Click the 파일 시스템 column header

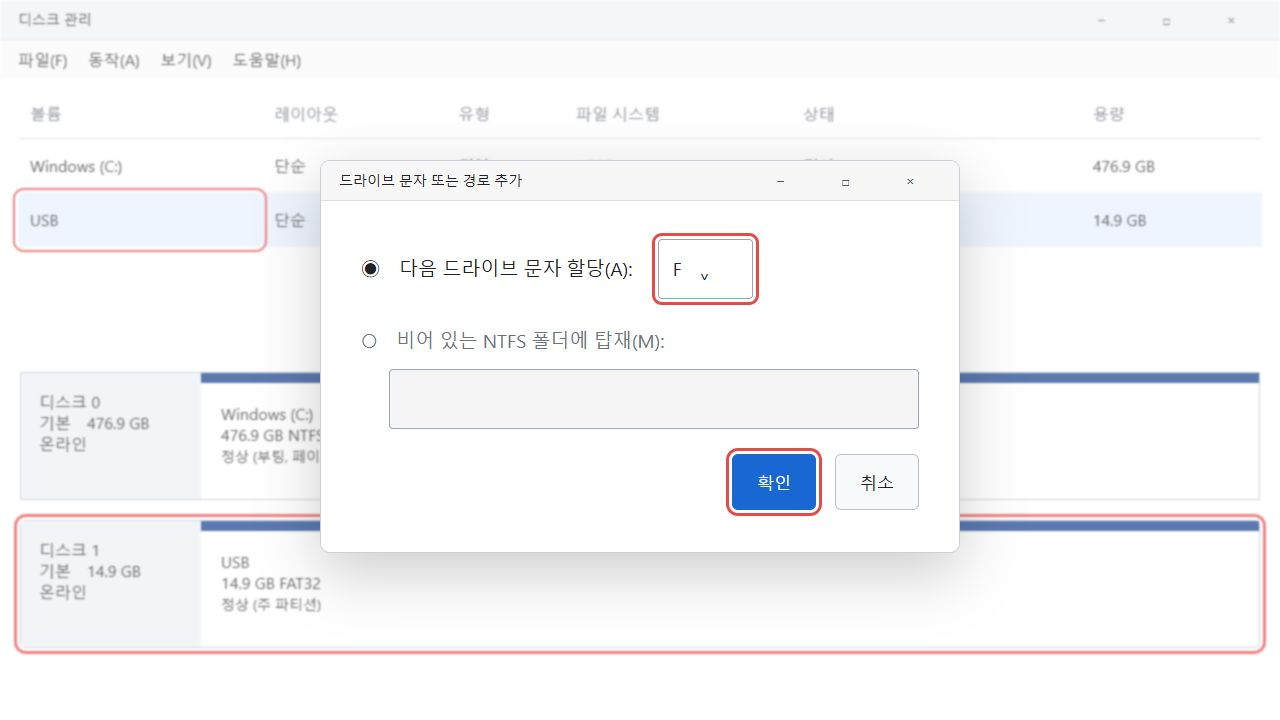coord(618,114)
